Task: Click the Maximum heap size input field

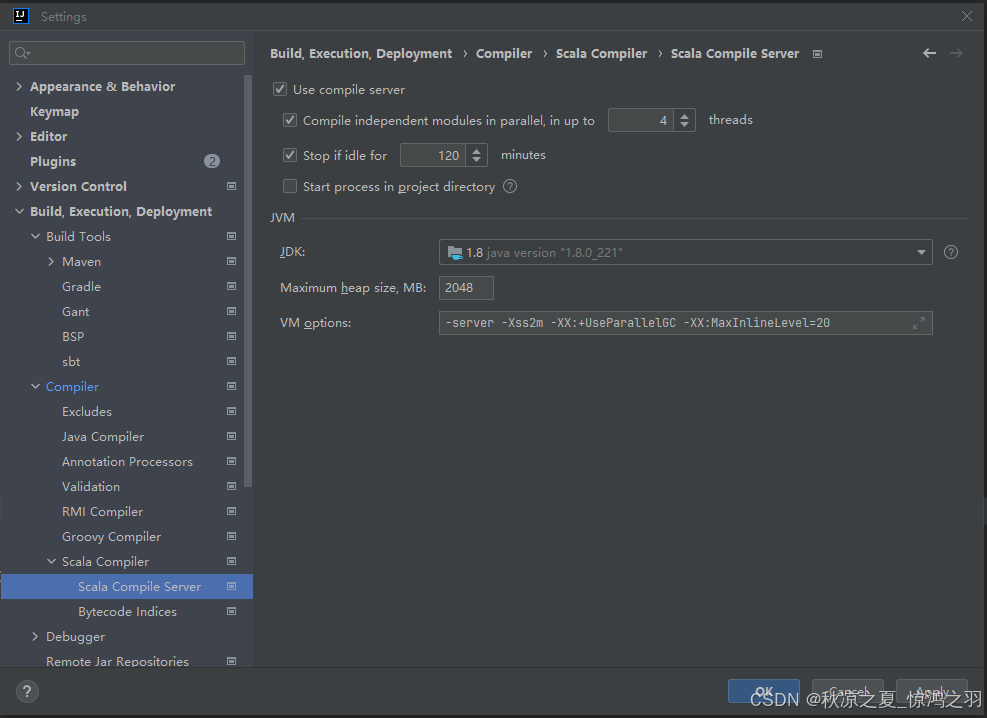Action: point(466,288)
